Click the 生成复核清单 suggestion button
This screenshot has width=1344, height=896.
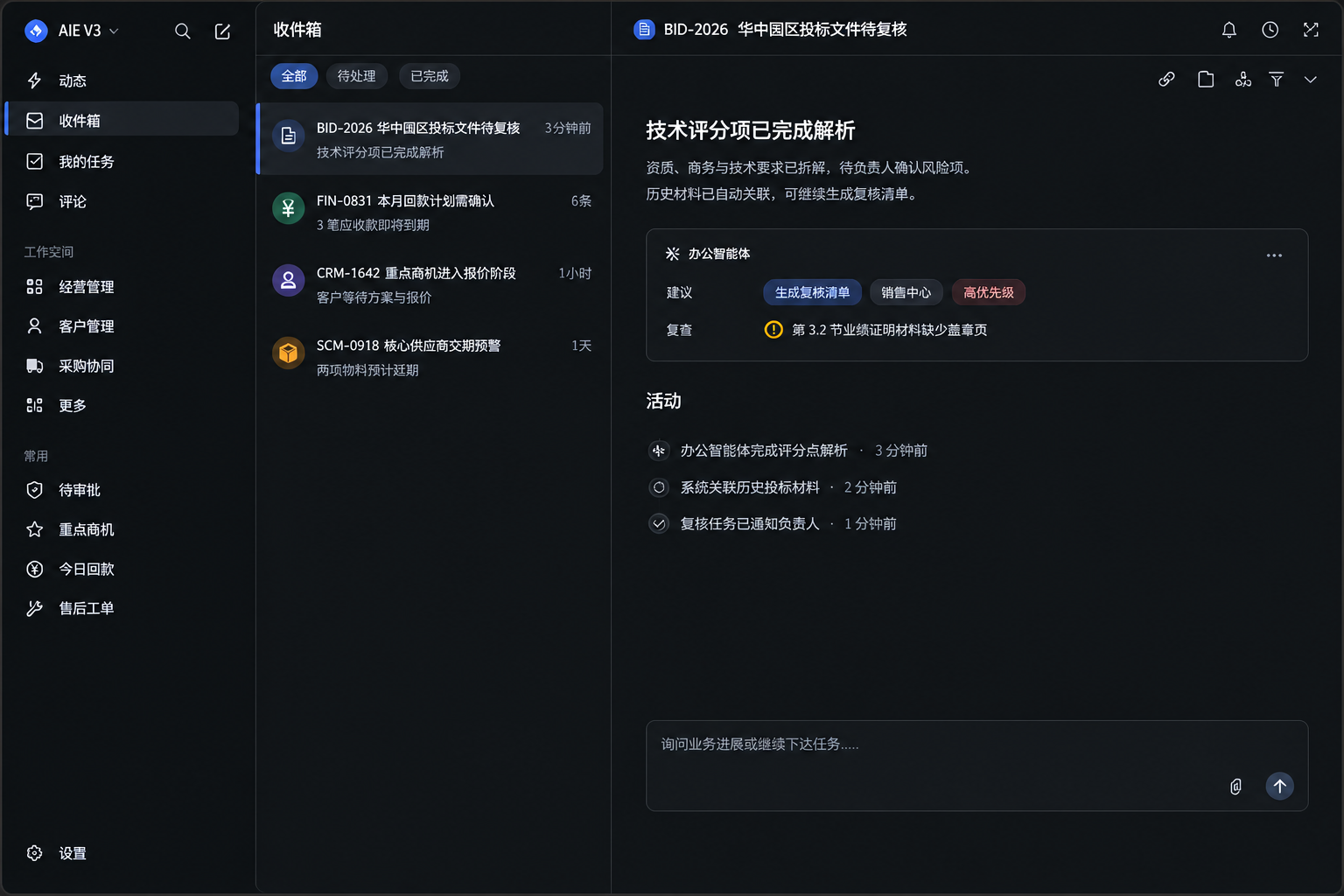[812, 292]
